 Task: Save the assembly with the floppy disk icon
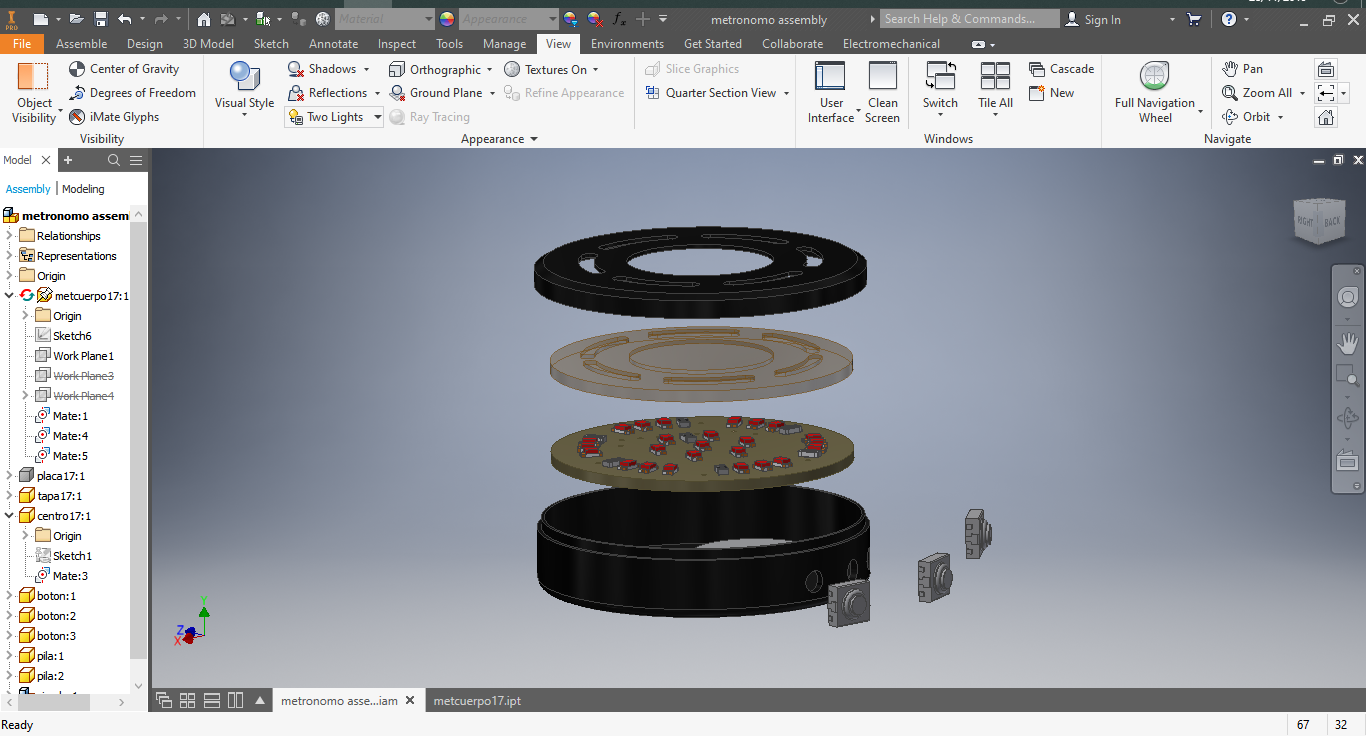coord(101,19)
